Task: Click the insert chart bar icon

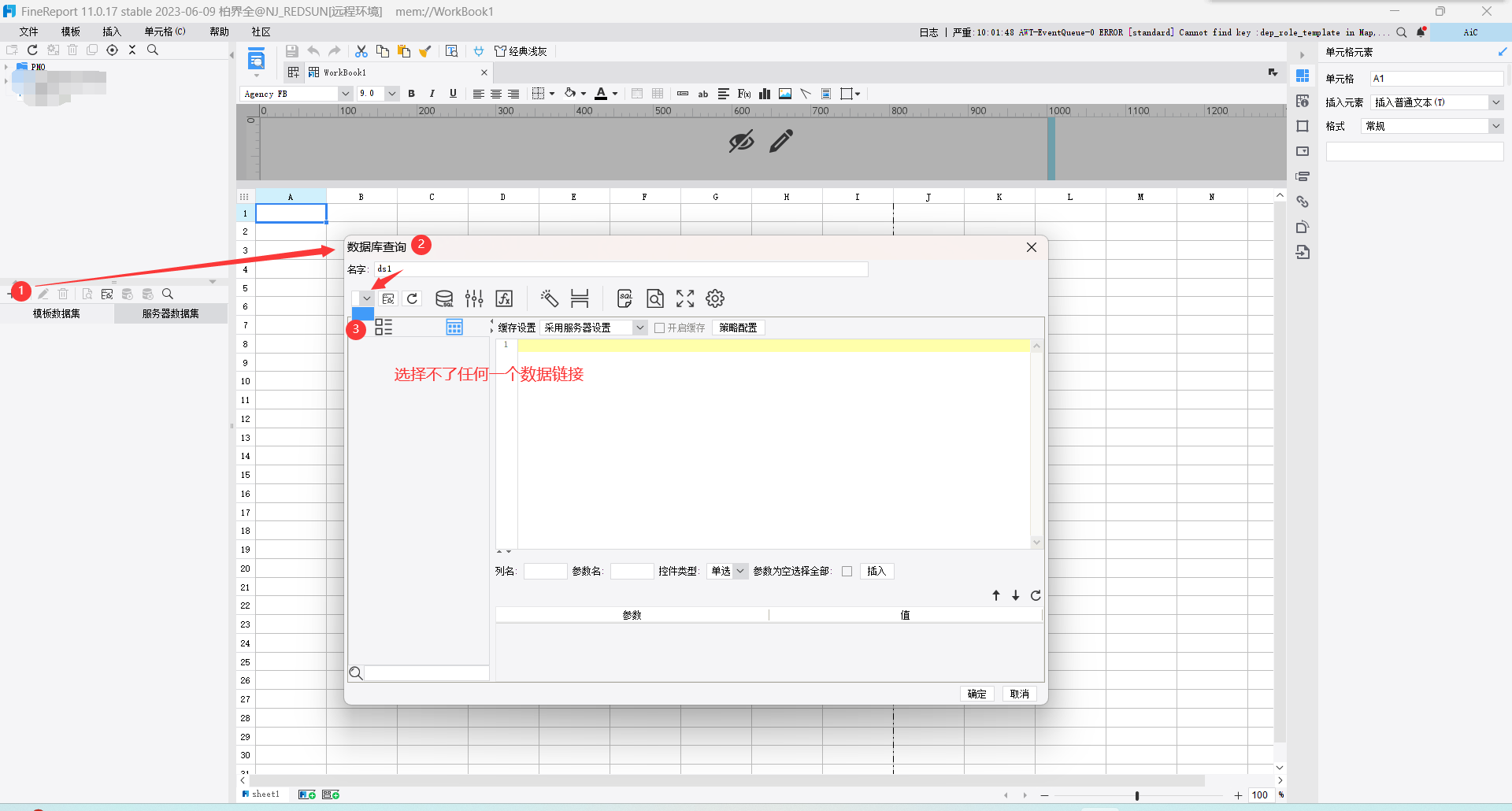Action: click(765, 94)
